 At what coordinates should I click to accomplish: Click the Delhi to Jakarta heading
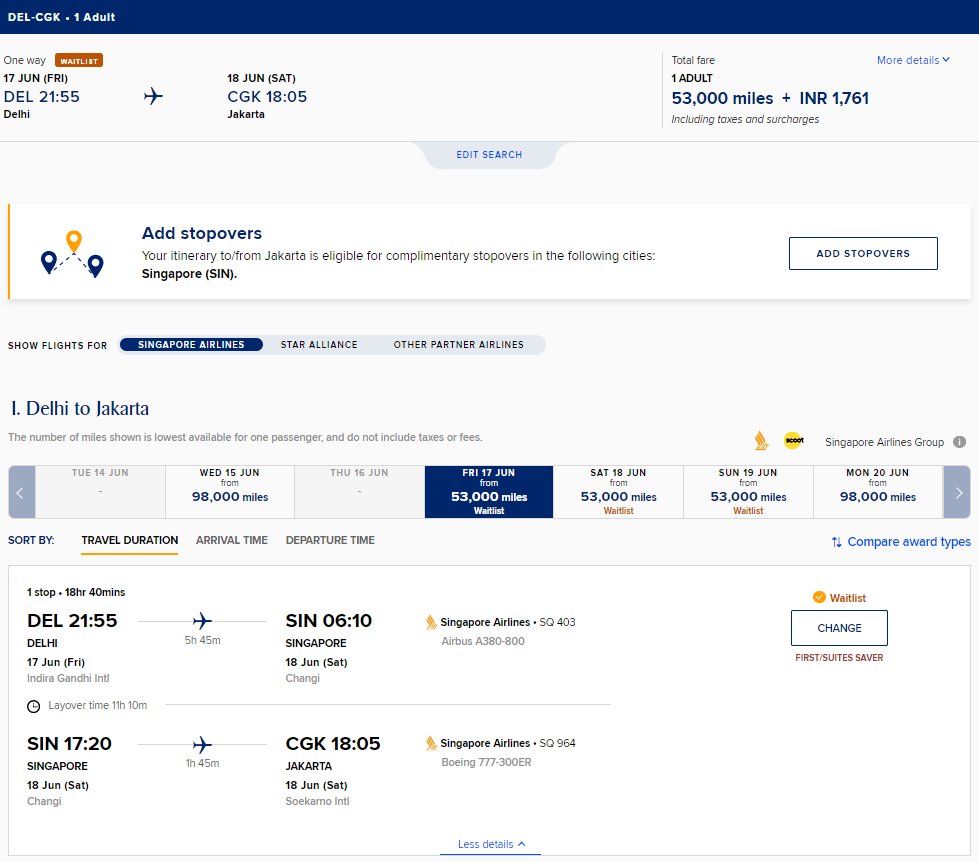click(79, 408)
